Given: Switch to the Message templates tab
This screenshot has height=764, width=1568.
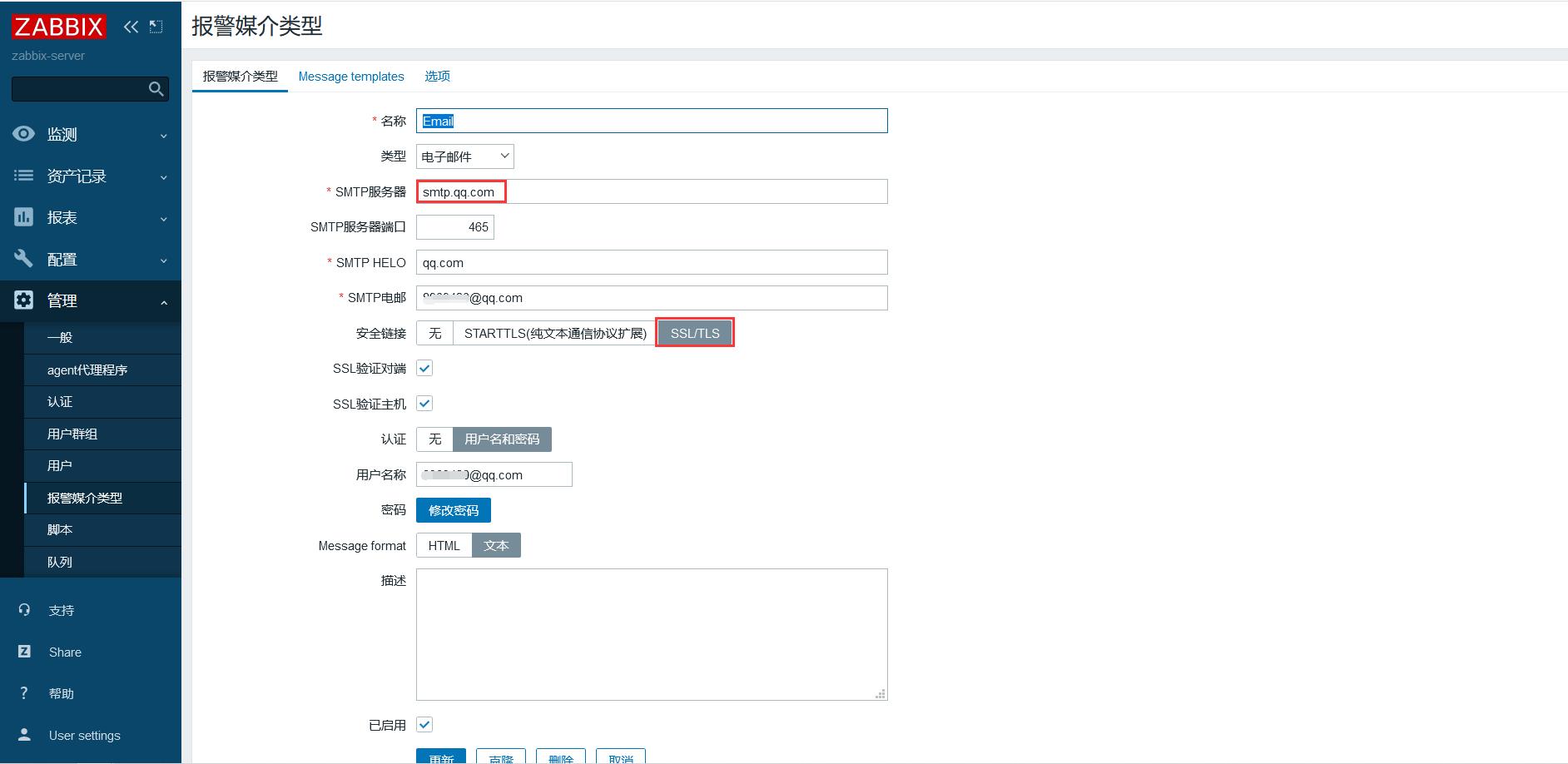Looking at the screenshot, I should [x=351, y=76].
